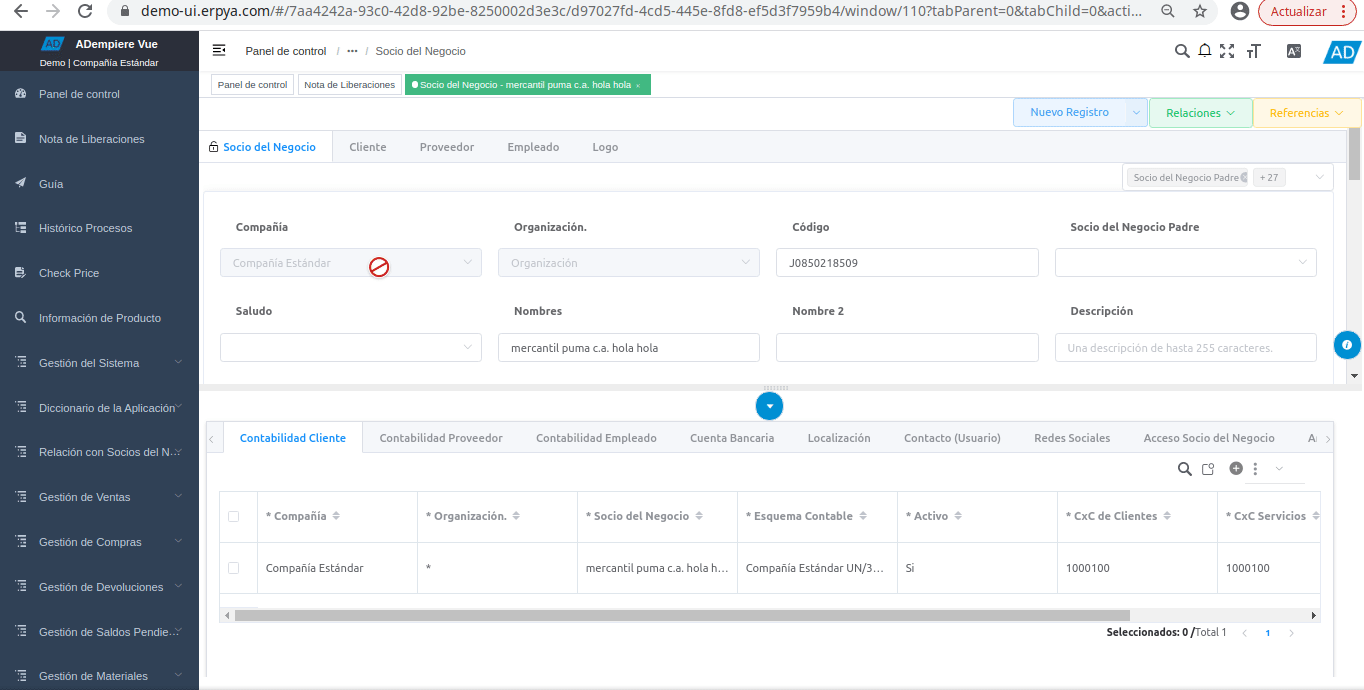Open the language translation icon

[1294, 51]
